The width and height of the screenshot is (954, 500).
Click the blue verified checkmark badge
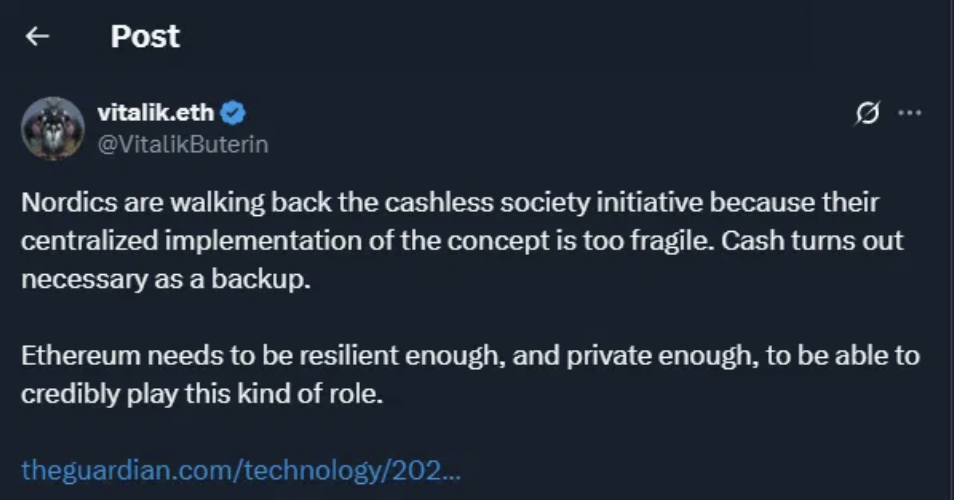[233, 113]
